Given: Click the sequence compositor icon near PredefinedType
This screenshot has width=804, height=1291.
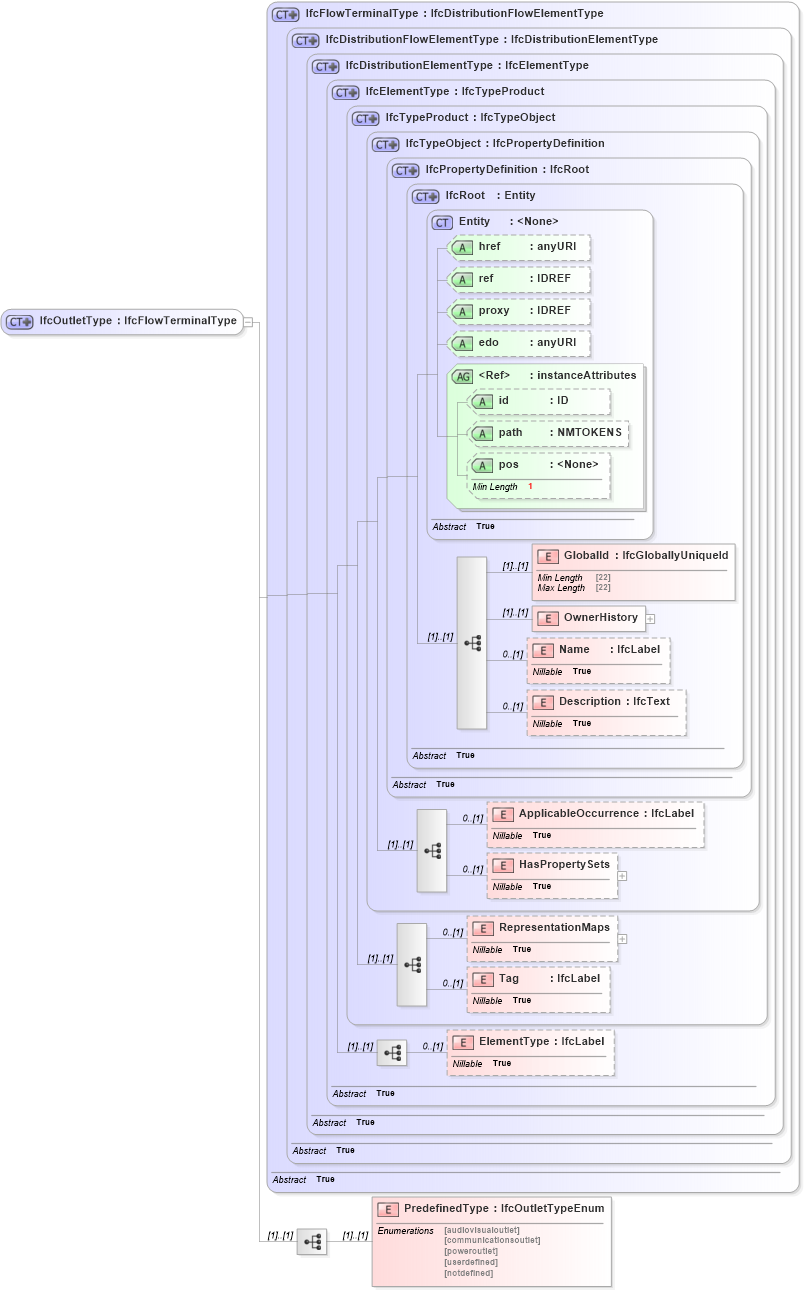Looking at the screenshot, I should tap(310, 1241).
